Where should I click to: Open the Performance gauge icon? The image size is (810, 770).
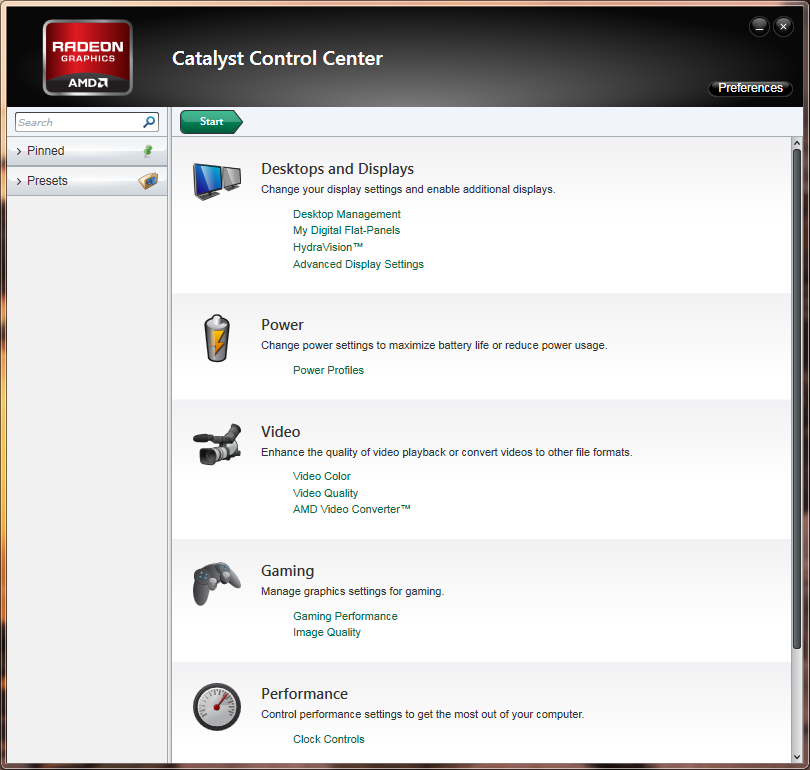217,707
